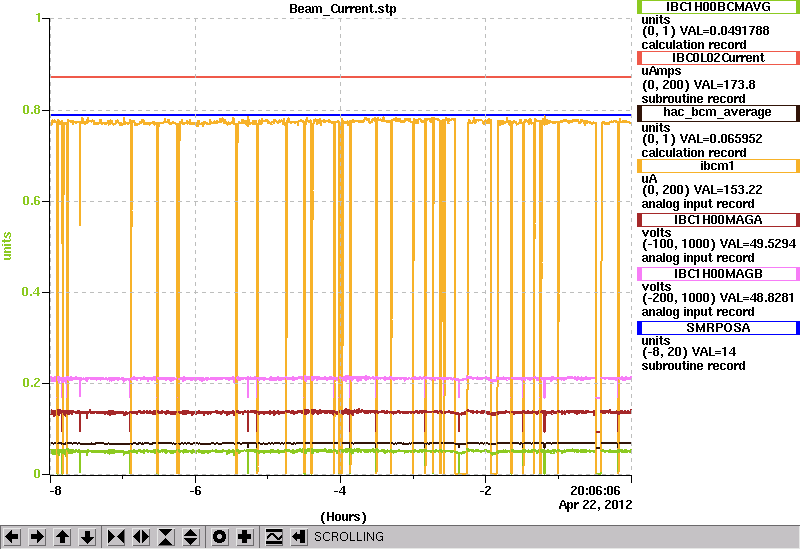The height and width of the screenshot is (549, 800).
Task: Click the Beam_Current.stp plot title
Action: (342, 9)
